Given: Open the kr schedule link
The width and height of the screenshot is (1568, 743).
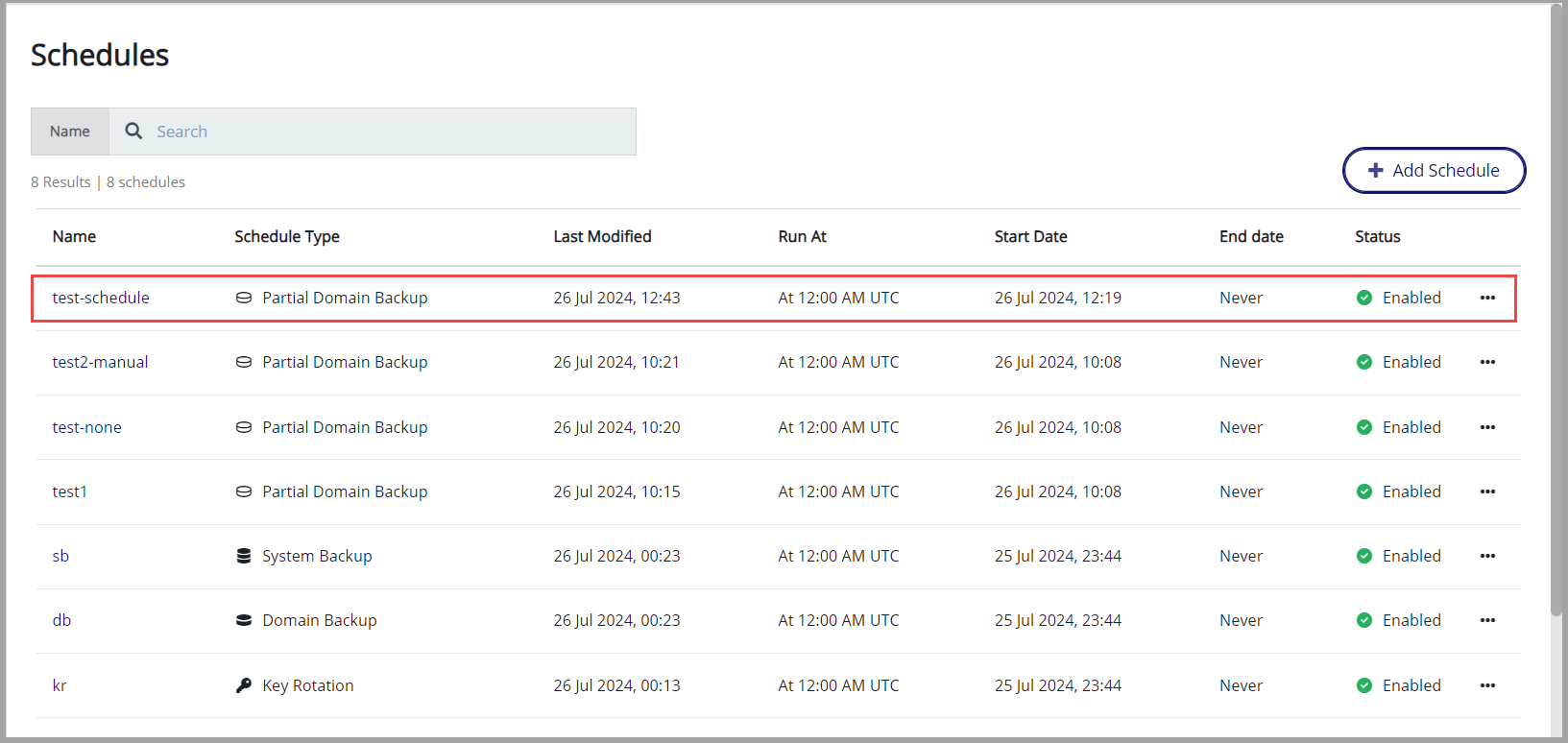Looking at the screenshot, I should click(x=60, y=685).
